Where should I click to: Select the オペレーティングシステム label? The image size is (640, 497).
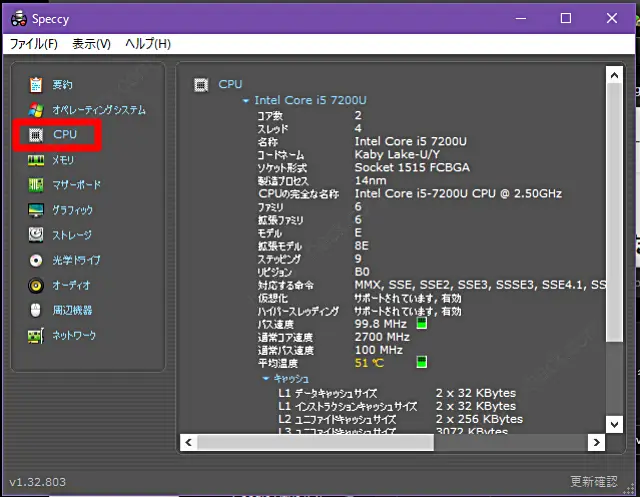point(99,110)
